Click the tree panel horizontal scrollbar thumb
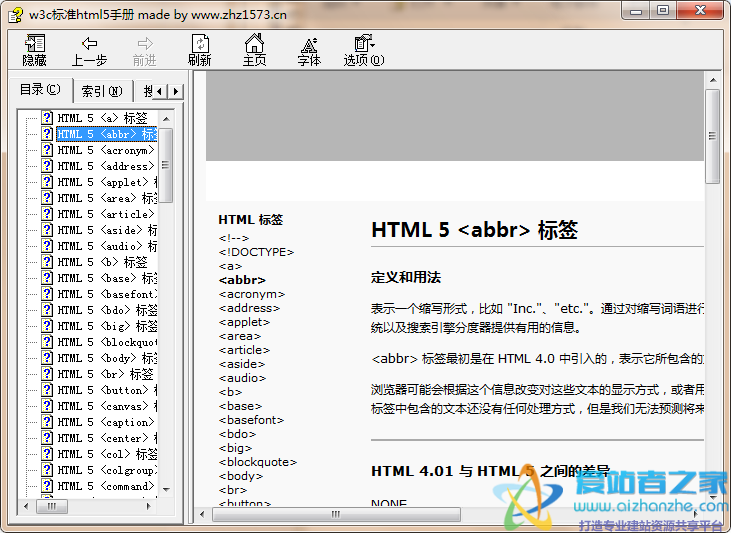This screenshot has width=731, height=533. [x=51, y=506]
